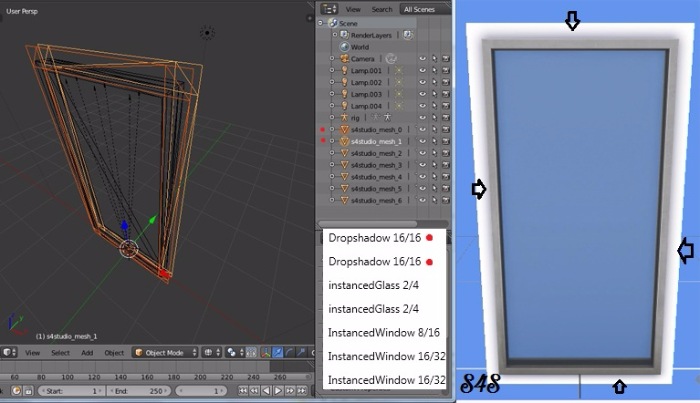This screenshot has width=700, height=403.
Task: Toggle the Camera eye icon
Action: pos(422,59)
